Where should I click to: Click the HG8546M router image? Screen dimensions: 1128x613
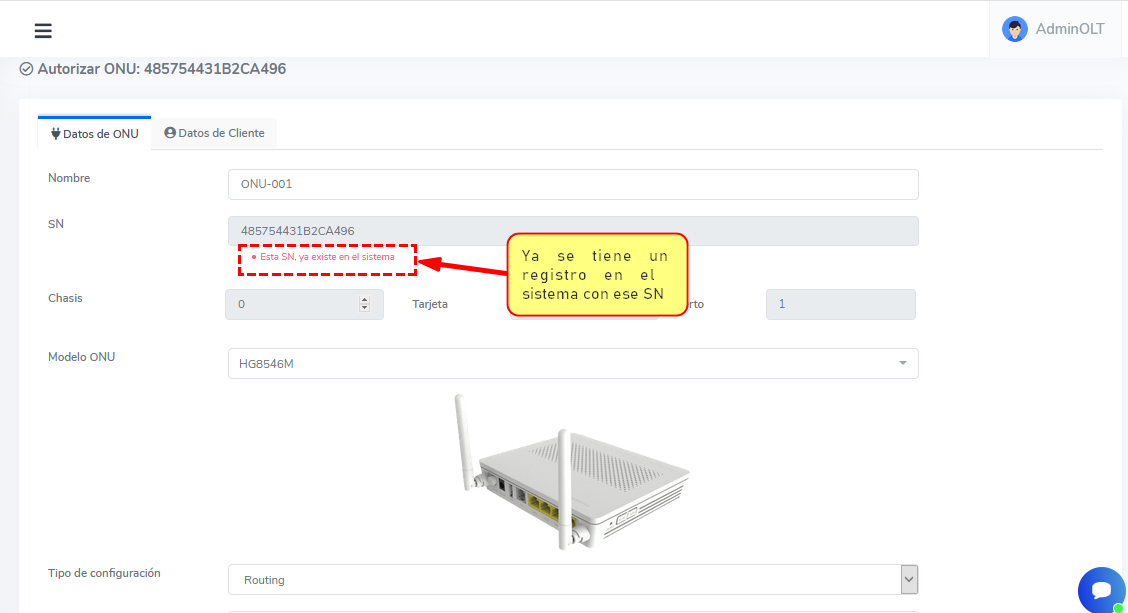pos(572,470)
